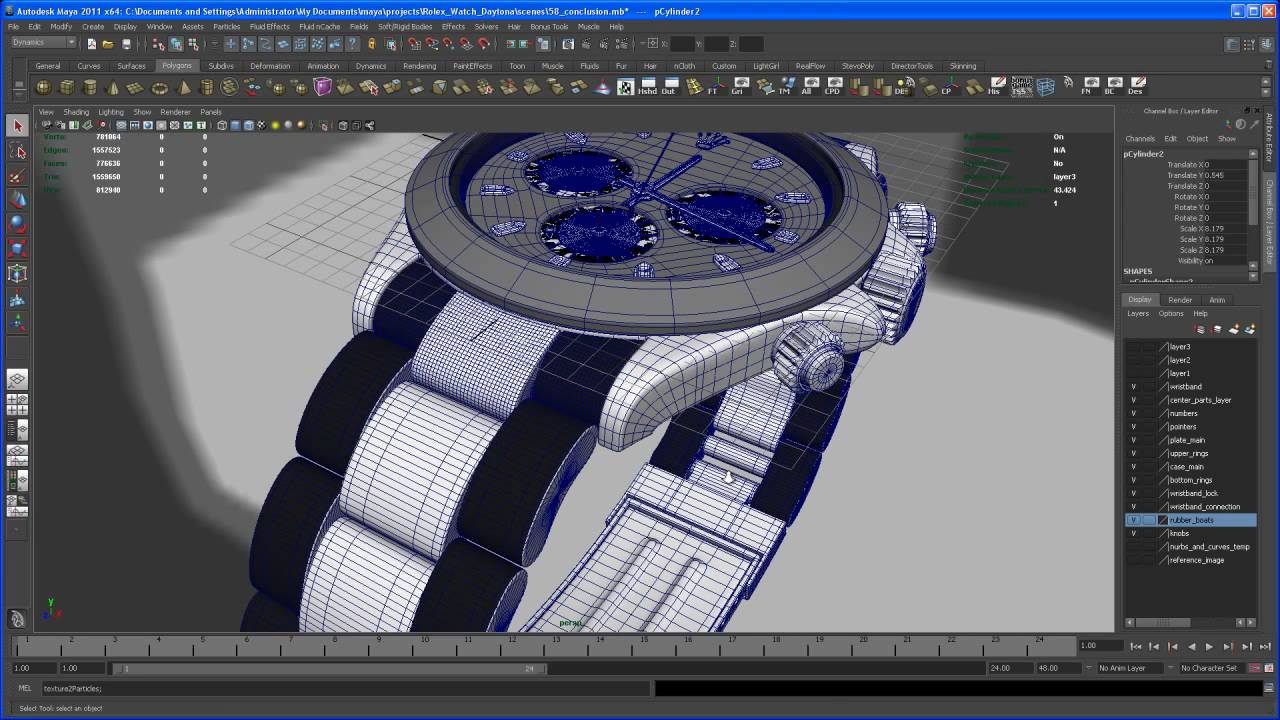
Task: Click the play forward button
Action: tap(1209, 646)
